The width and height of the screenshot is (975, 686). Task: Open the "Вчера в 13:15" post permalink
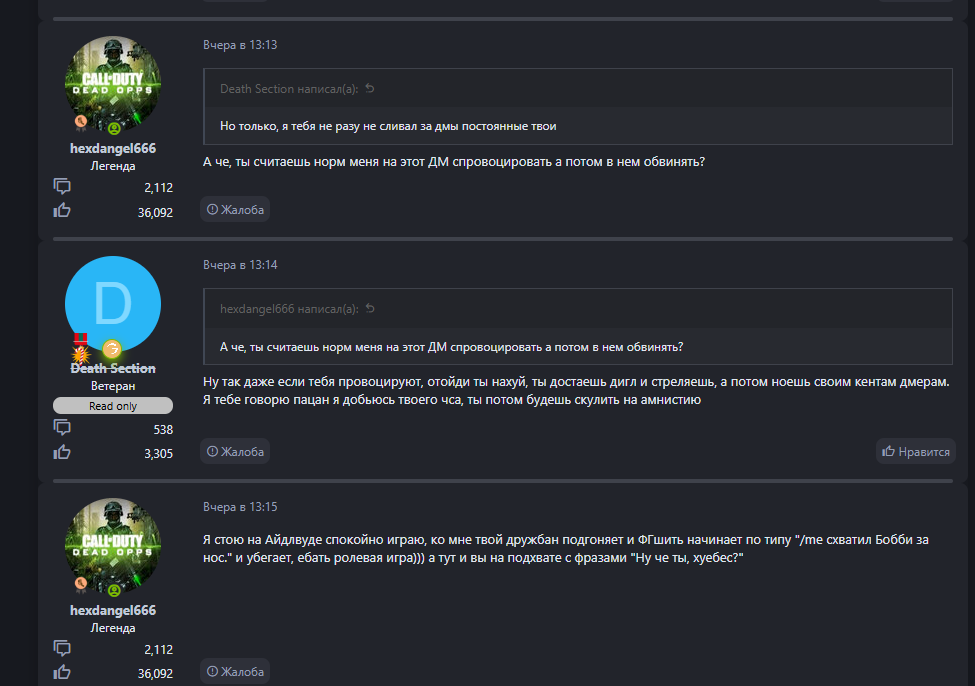pos(240,506)
